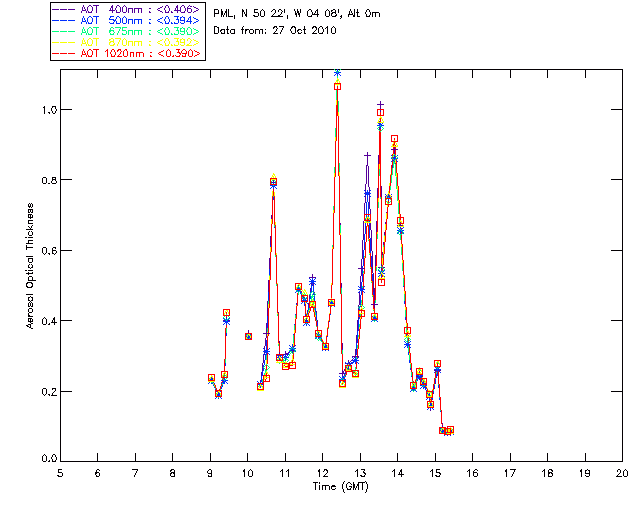Screen dimensions: 640x512
Task: Click the x-axis label 14
Action: (398, 473)
